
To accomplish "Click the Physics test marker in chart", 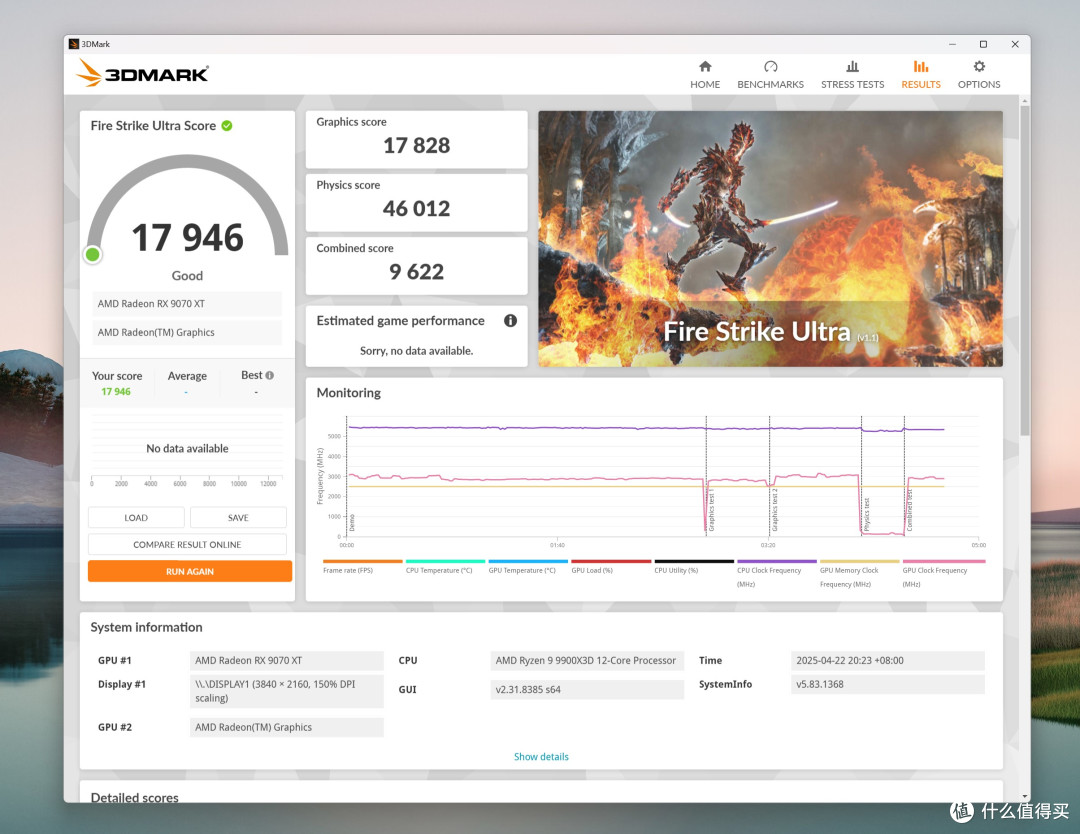I will (x=866, y=514).
